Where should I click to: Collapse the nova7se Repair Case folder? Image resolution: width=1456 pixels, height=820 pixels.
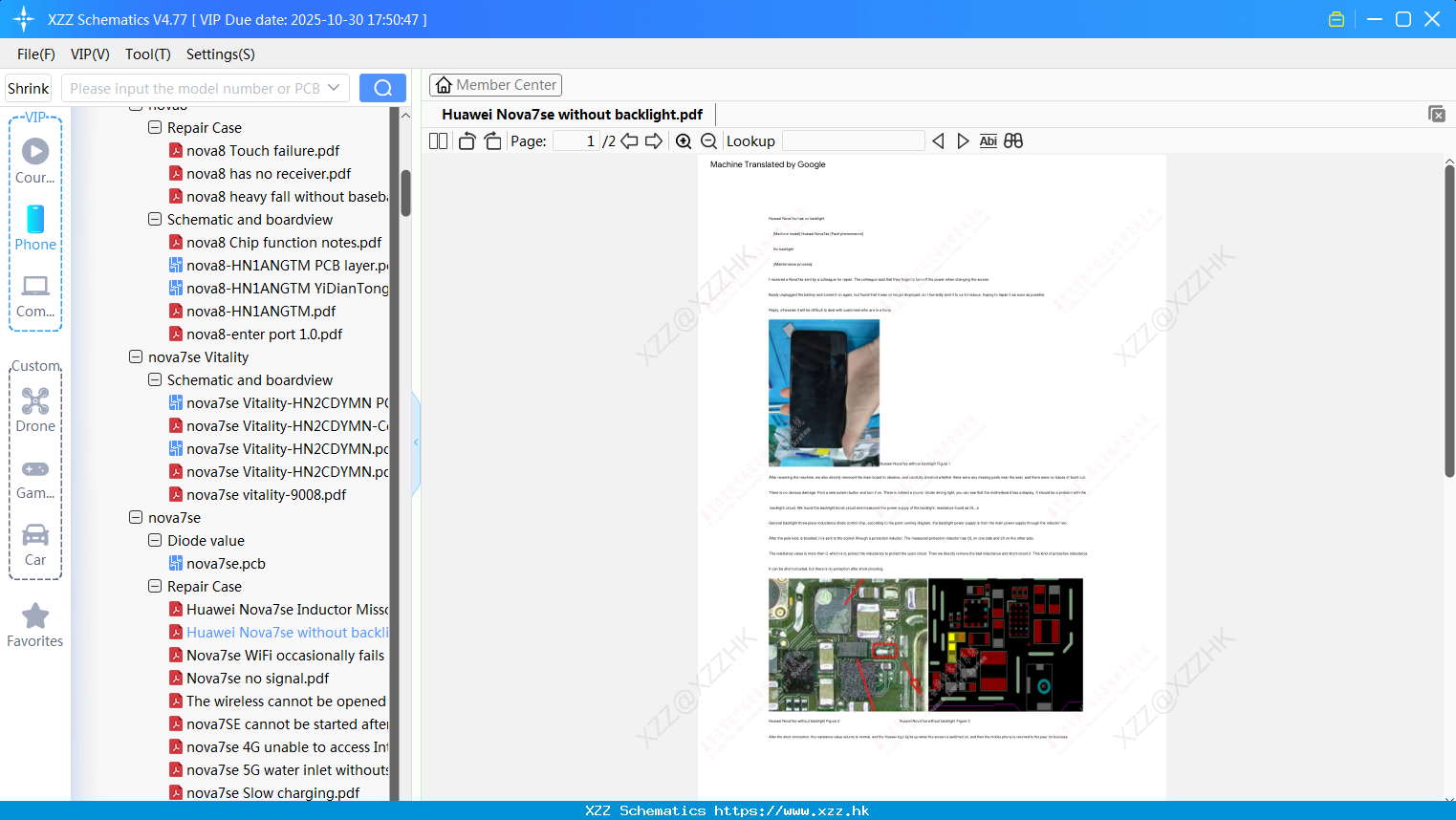point(155,586)
